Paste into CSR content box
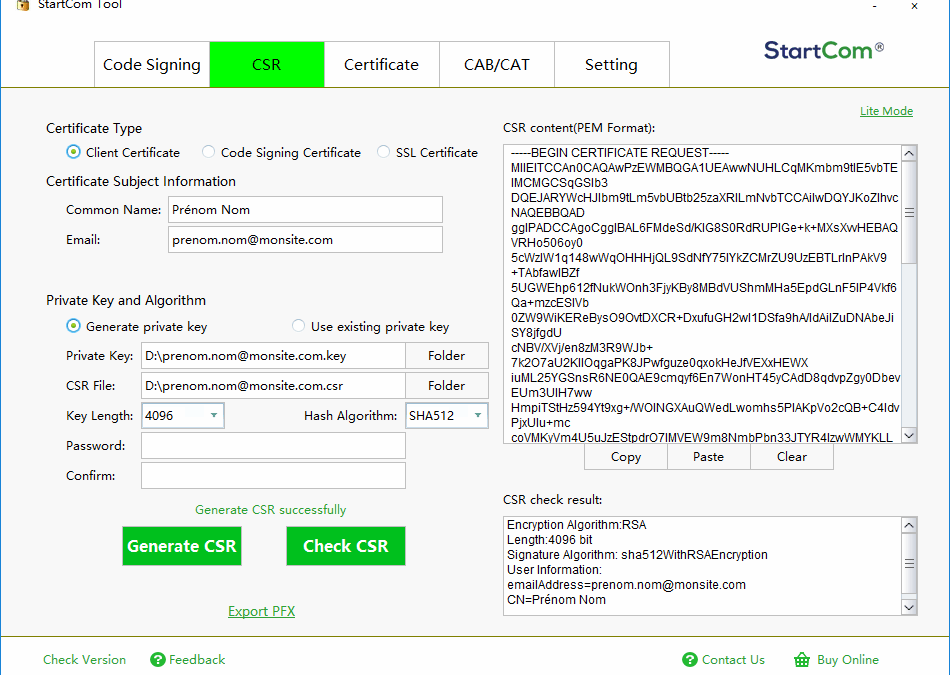950x675 pixels. pos(709,457)
